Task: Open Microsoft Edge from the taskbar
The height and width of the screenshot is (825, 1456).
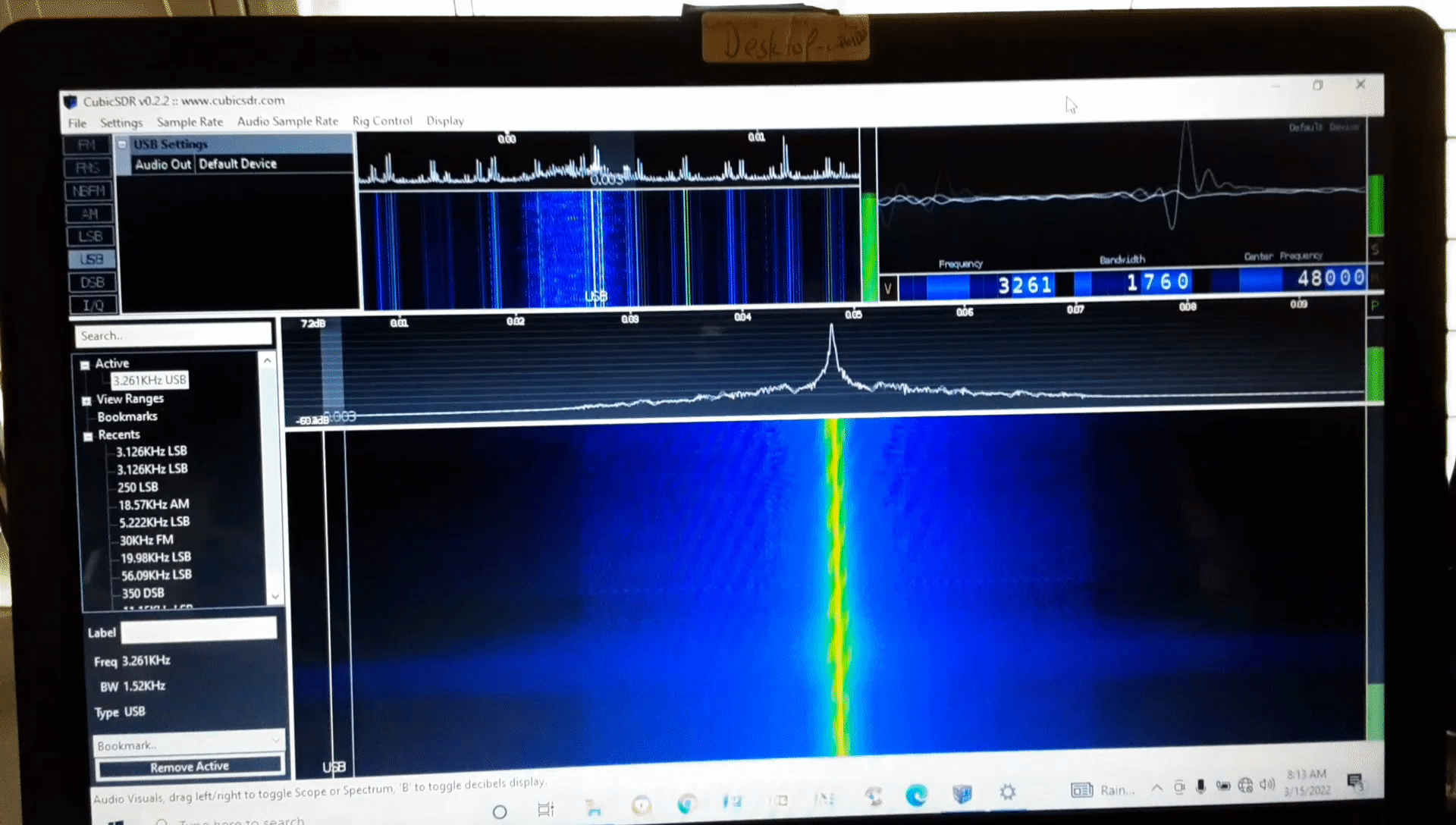Action: (917, 795)
